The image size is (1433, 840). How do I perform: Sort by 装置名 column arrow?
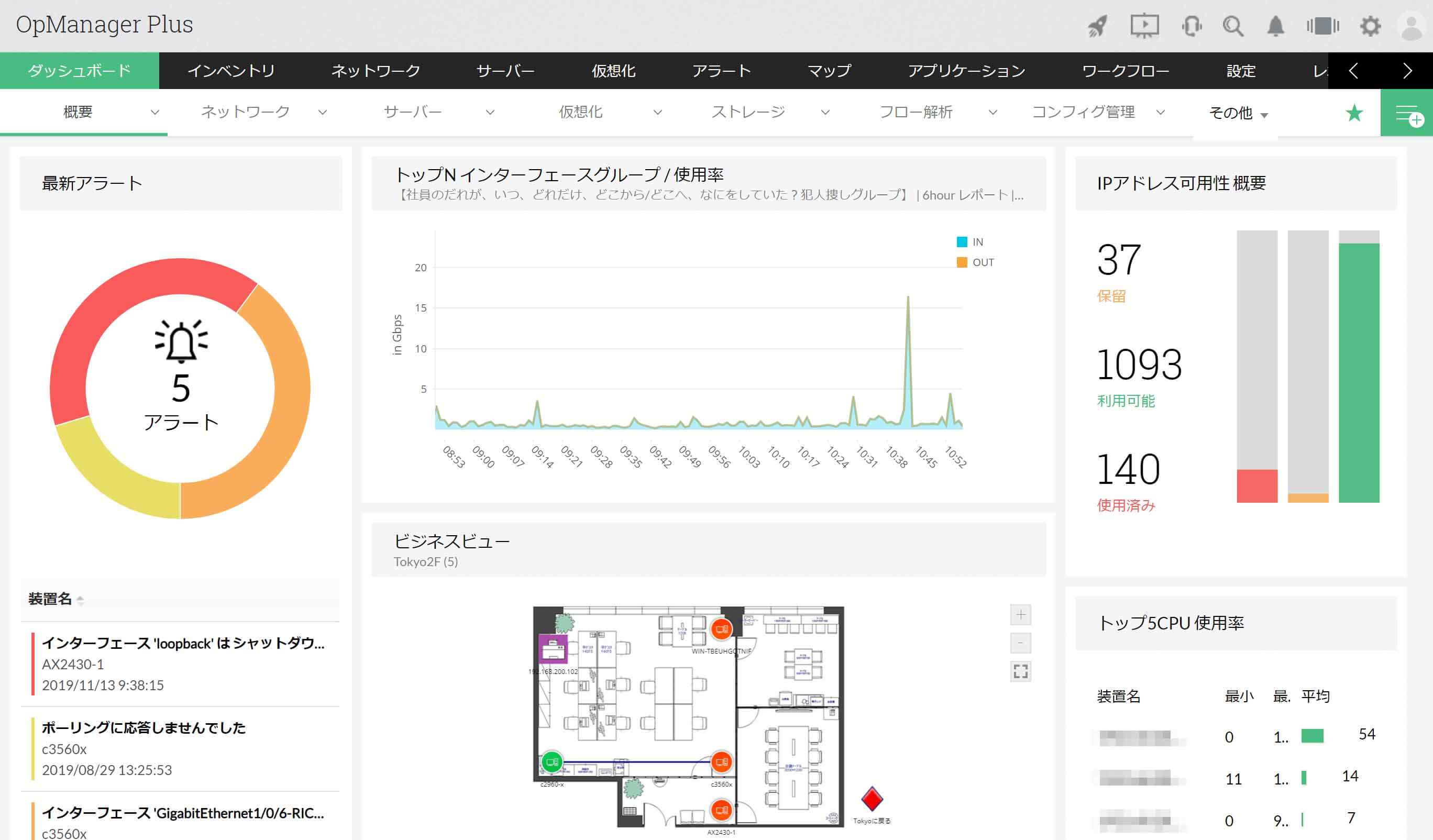[x=80, y=600]
